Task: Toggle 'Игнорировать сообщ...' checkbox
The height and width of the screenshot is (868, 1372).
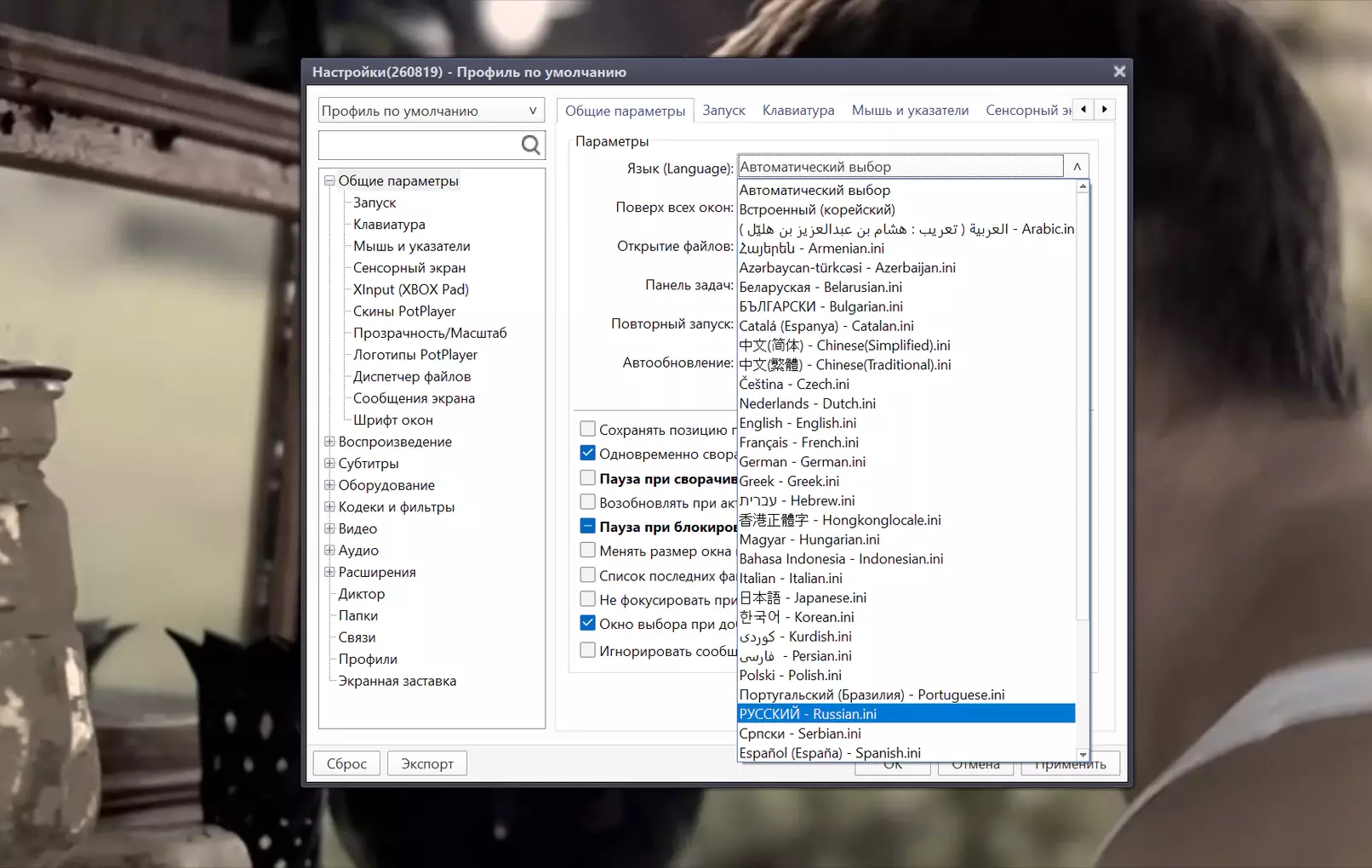Action: pyautogui.click(x=587, y=650)
